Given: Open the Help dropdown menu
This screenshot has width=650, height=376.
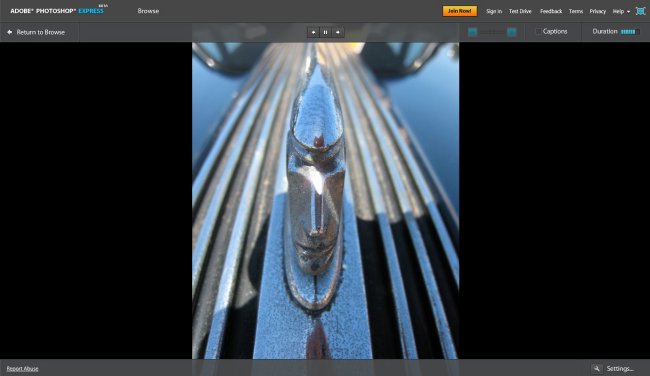Looking at the screenshot, I should (x=621, y=11).
